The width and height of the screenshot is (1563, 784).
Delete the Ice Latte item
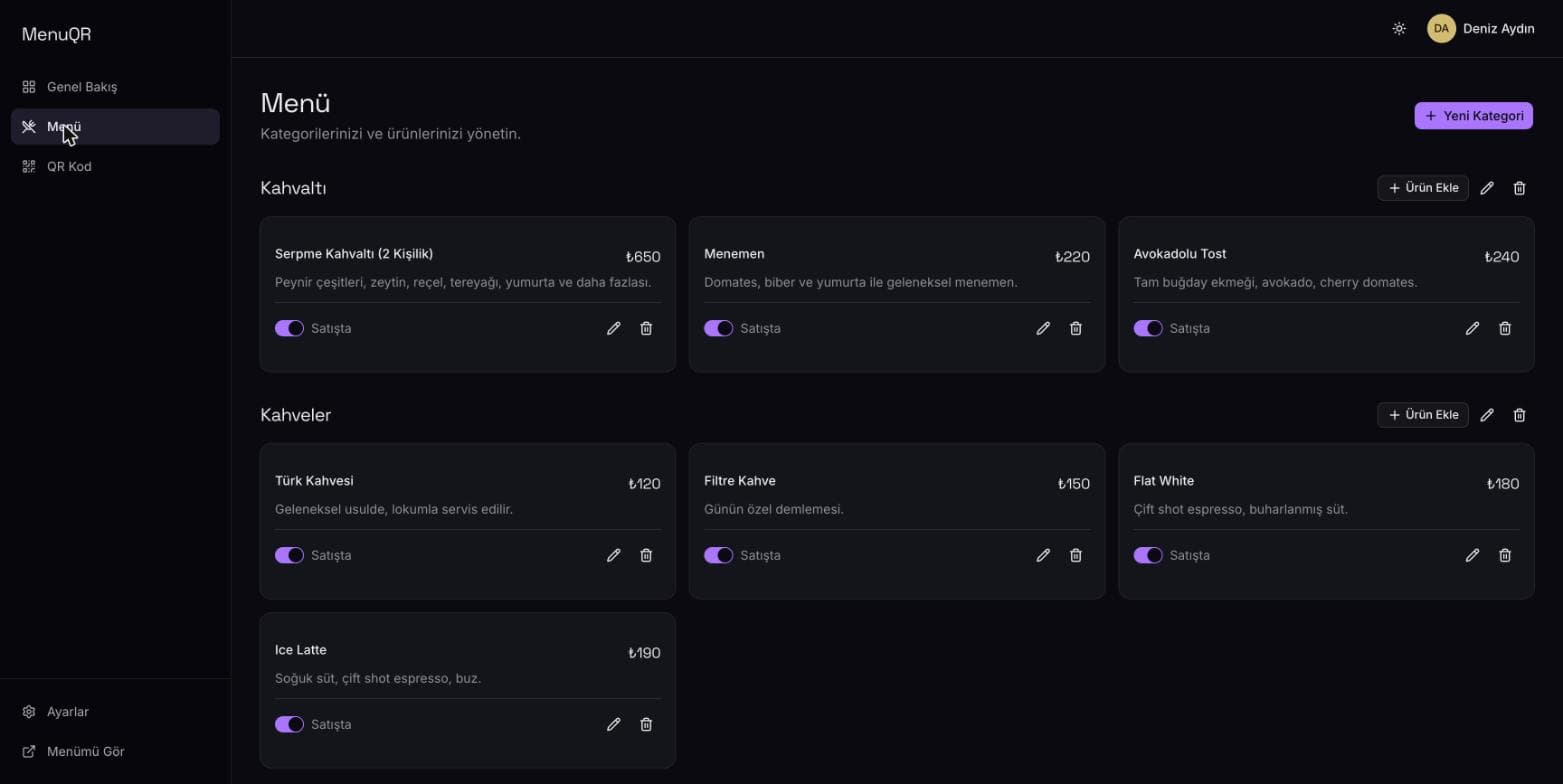(x=646, y=724)
